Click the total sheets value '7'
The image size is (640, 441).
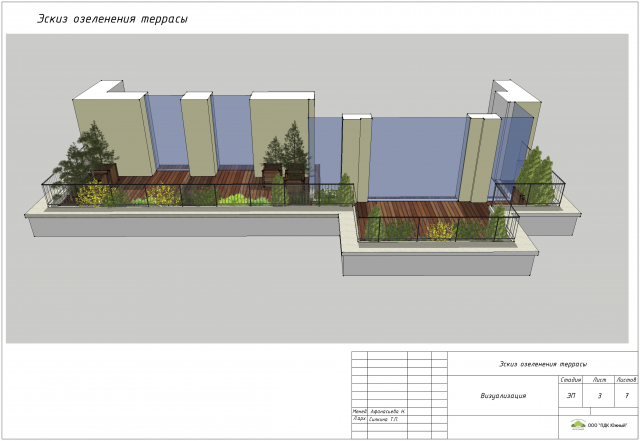coord(627,396)
